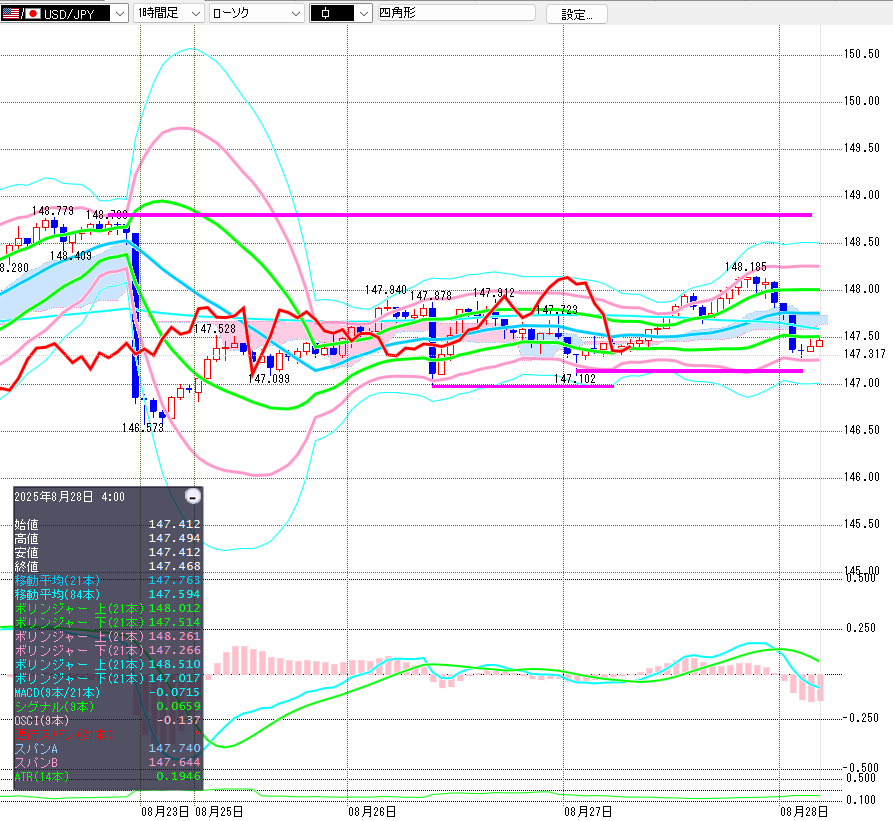This screenshot has height=821, width=893.
Task: Click the 147.723 price label
Action: [x=557, y=310]
